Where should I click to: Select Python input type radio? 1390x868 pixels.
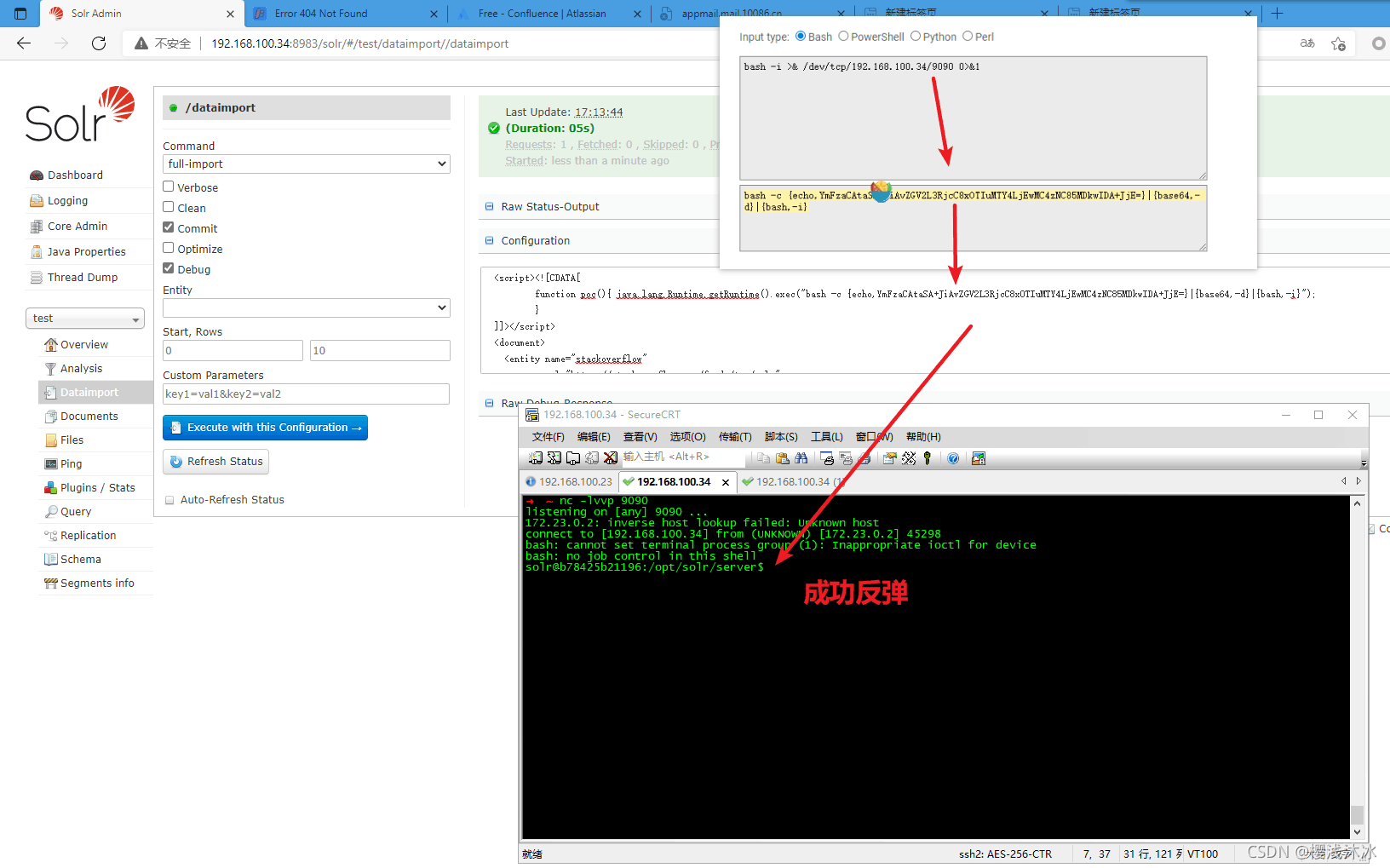coord(916,37)
